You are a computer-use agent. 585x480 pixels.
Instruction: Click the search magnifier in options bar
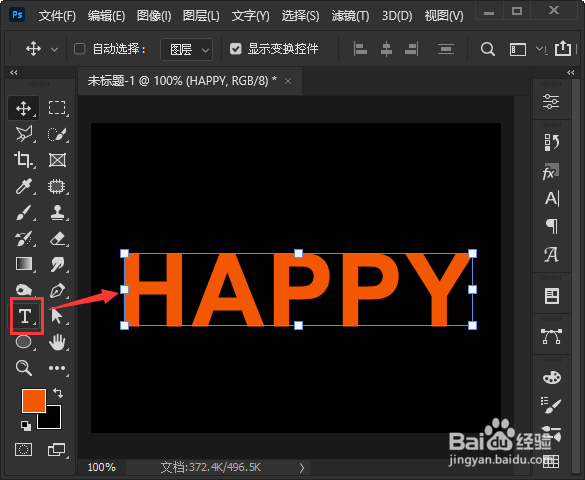click(x=488, y=49)
